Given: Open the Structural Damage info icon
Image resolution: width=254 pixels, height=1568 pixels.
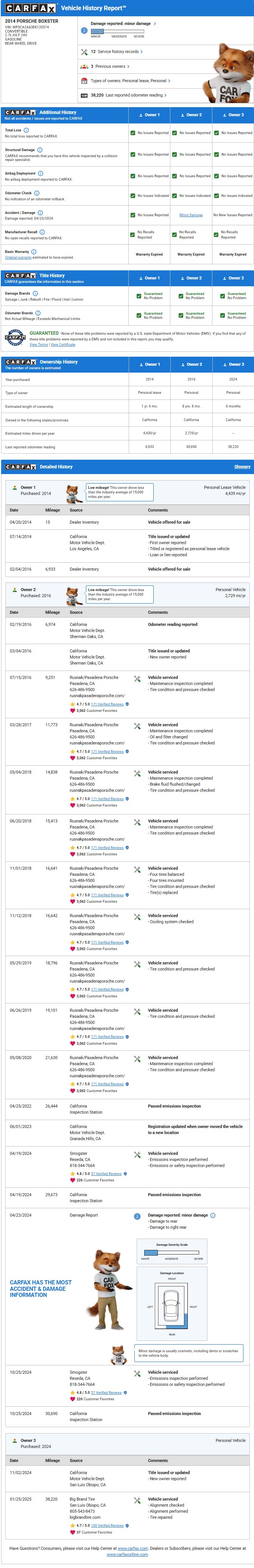Looking at the screenshot, I should pyautogui.click(x=40, y=150).
